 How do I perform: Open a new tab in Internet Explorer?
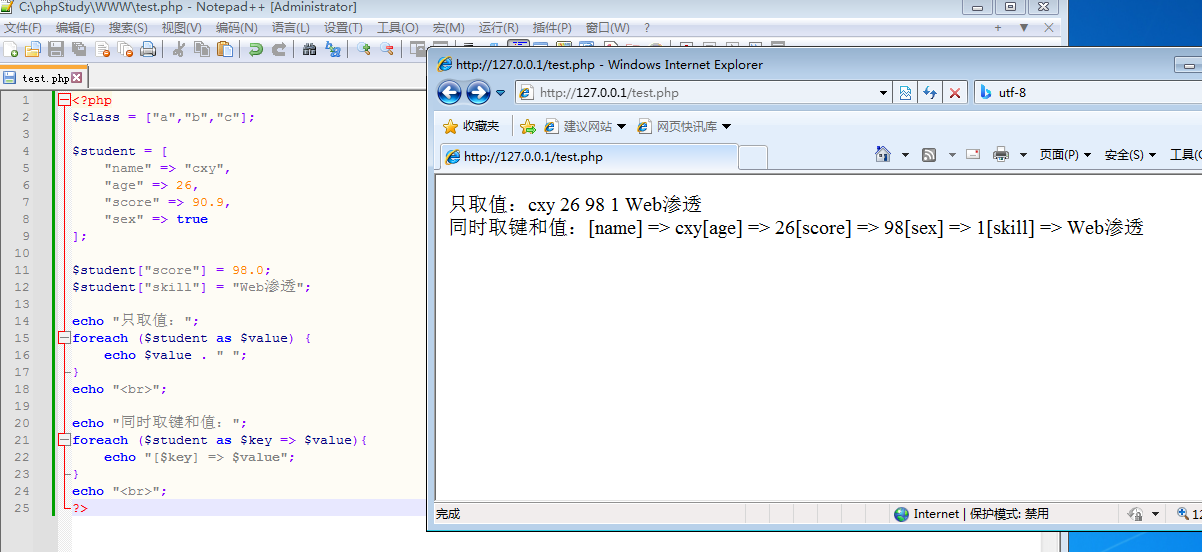pyautogui.click(x=753, y=157)
